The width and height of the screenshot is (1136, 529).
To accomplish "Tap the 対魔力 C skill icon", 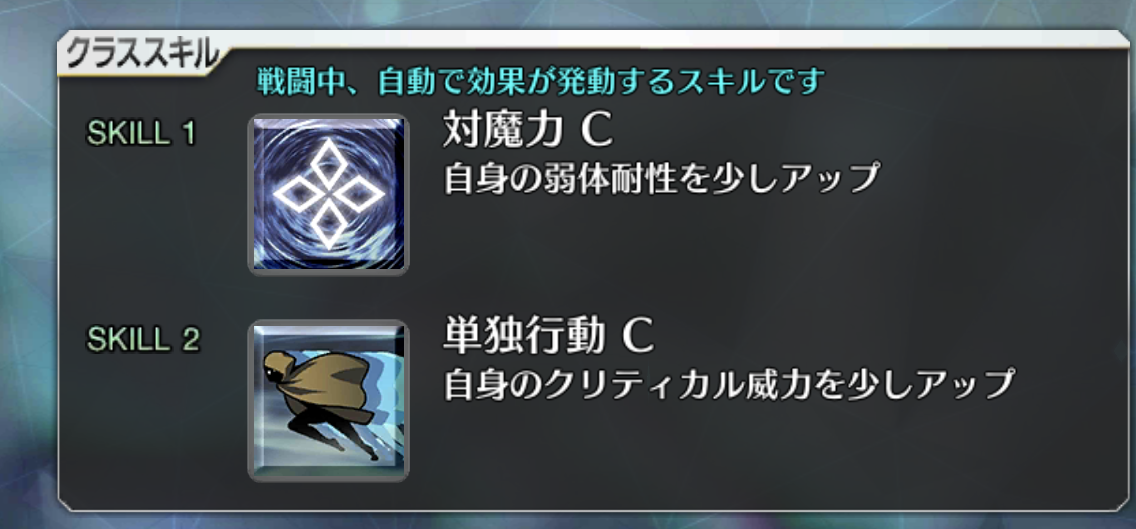I will point(329,194).
